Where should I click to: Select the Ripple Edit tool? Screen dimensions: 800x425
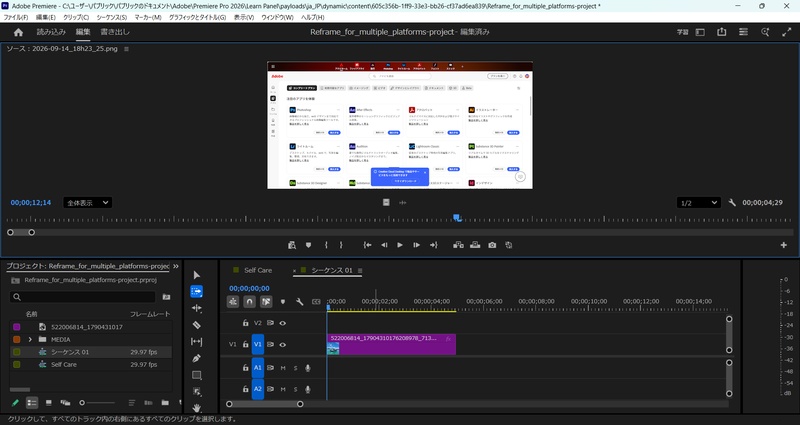196,308
